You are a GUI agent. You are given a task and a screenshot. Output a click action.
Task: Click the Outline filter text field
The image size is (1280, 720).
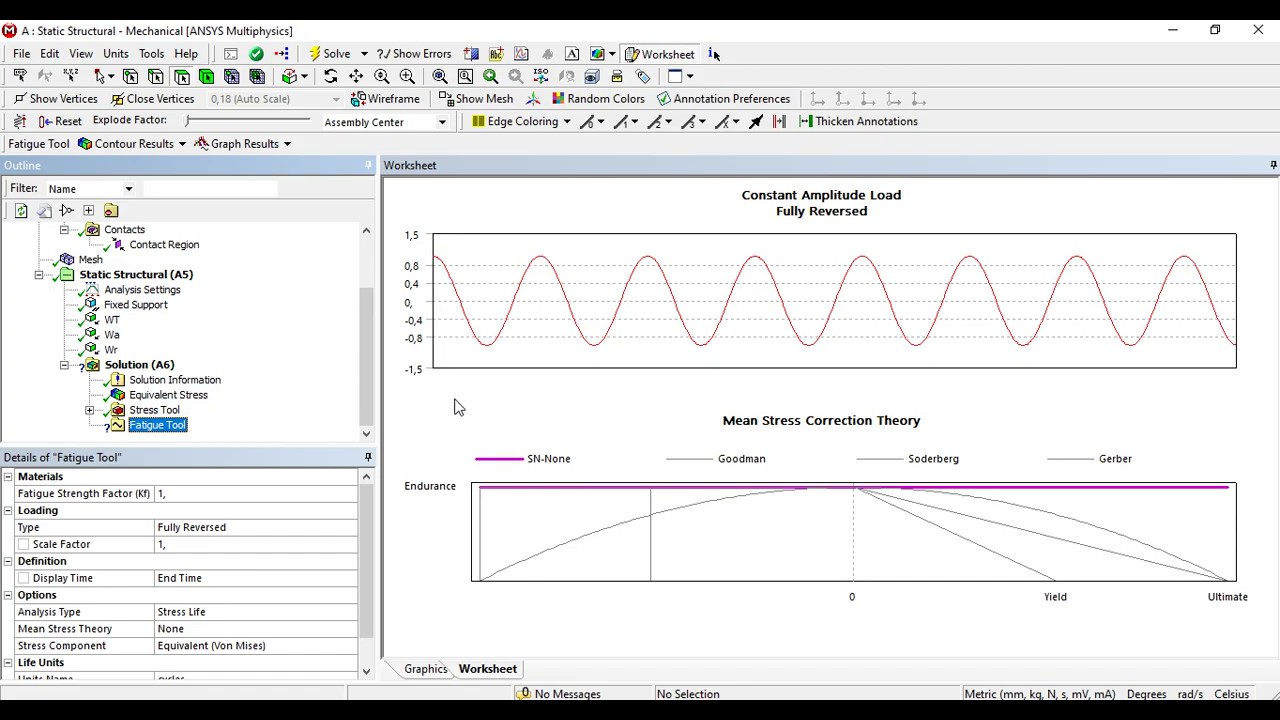[210, 189]
